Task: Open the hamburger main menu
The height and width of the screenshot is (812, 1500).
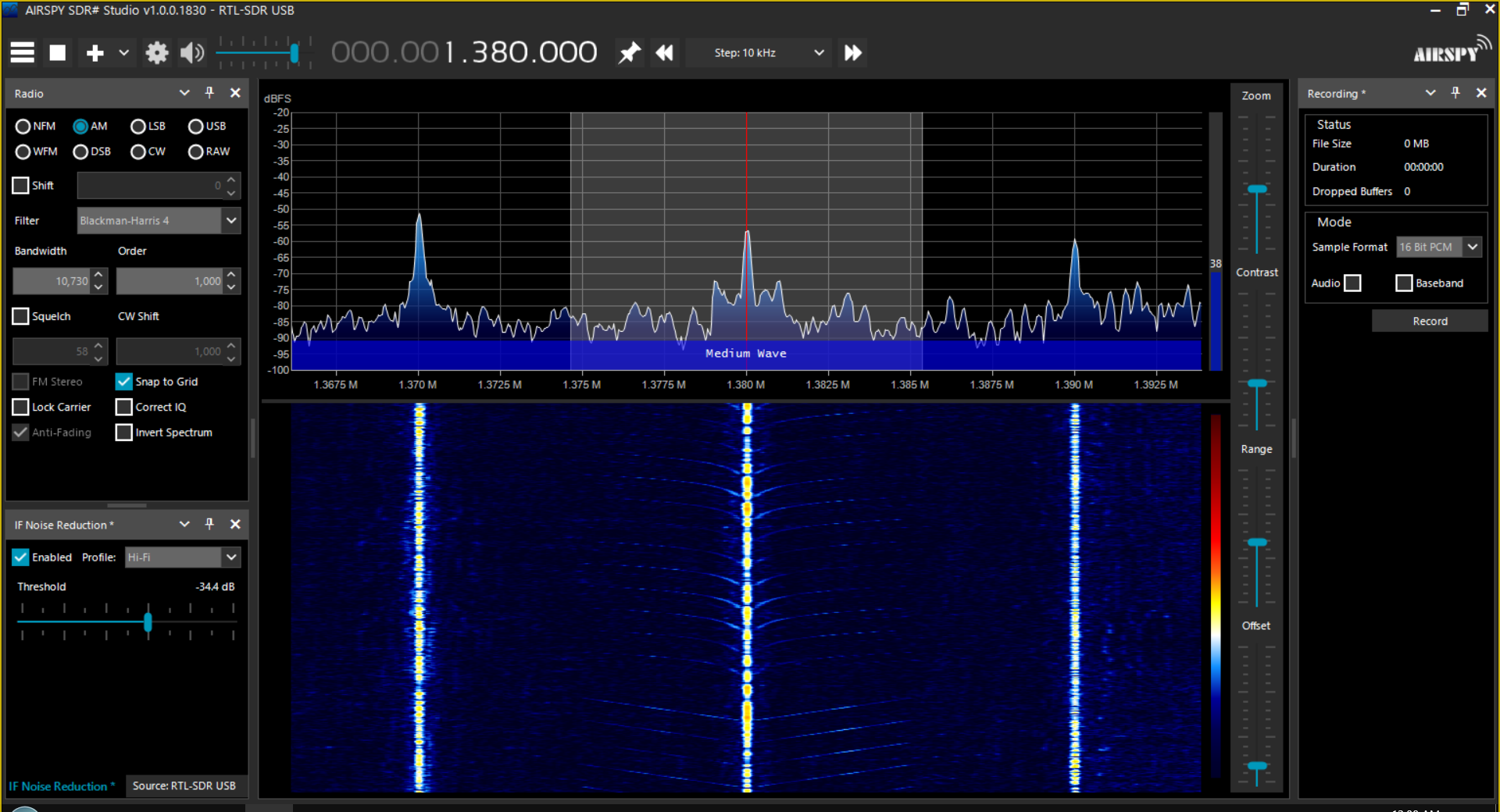Action: [22, 52]
